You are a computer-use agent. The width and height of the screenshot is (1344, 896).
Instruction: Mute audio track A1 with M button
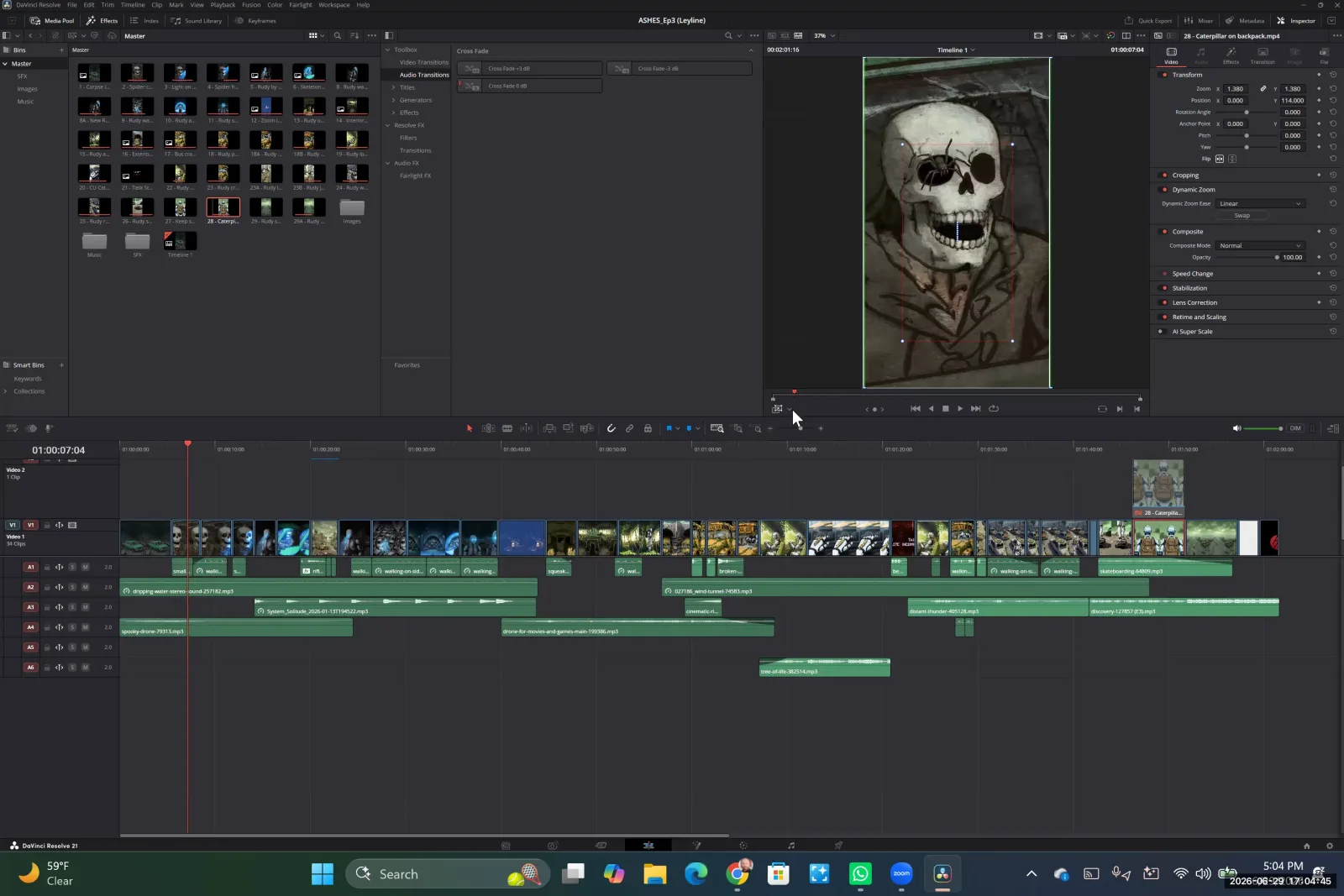[85, 568]
